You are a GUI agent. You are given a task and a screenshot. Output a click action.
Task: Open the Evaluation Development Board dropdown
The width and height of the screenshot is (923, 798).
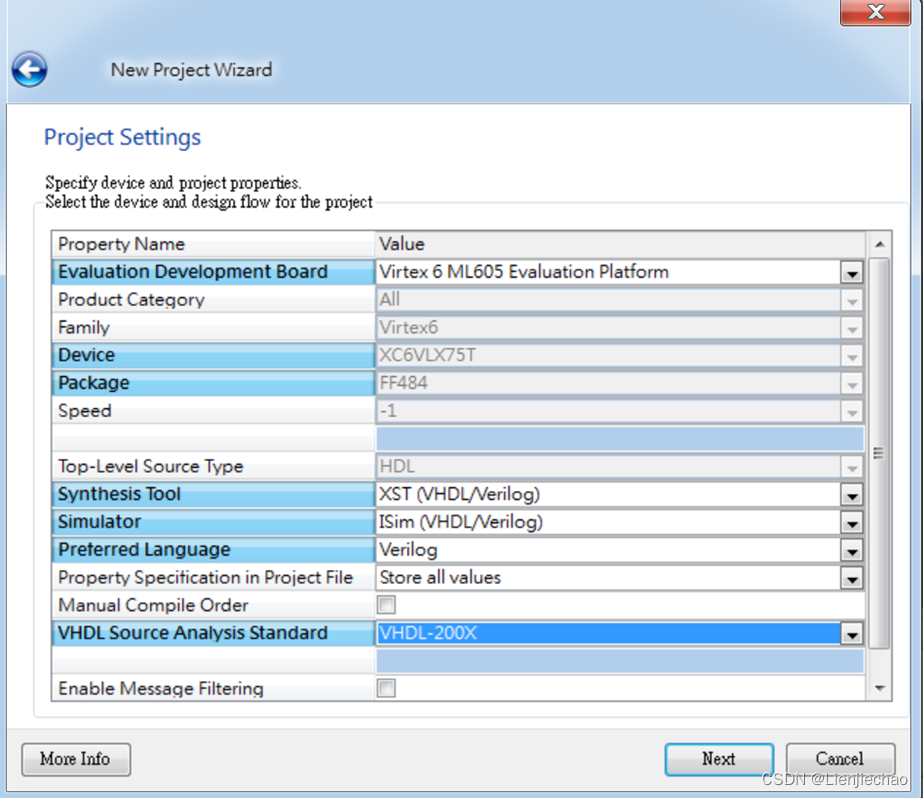coord(852,272)
